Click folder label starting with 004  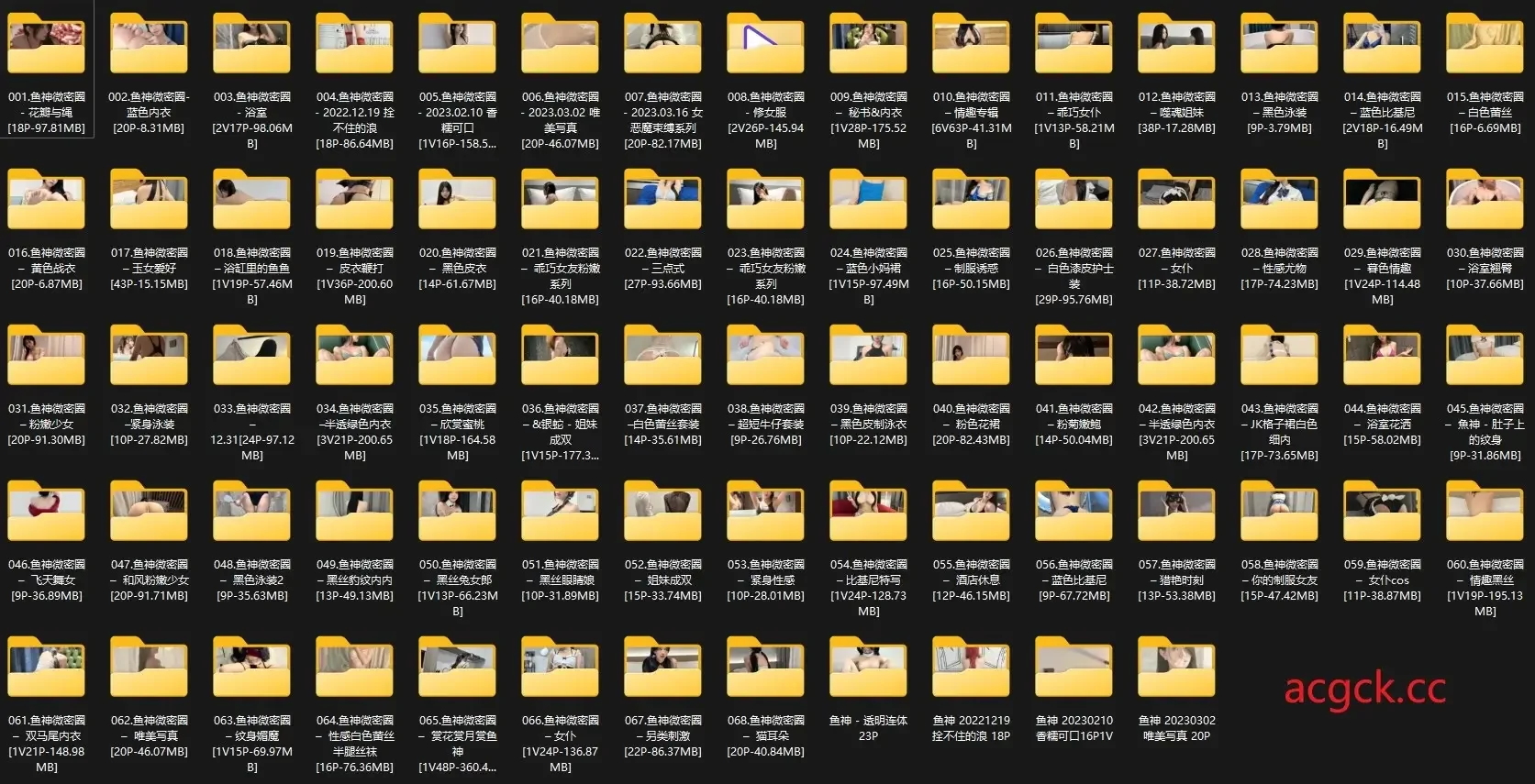click(354, 120)
